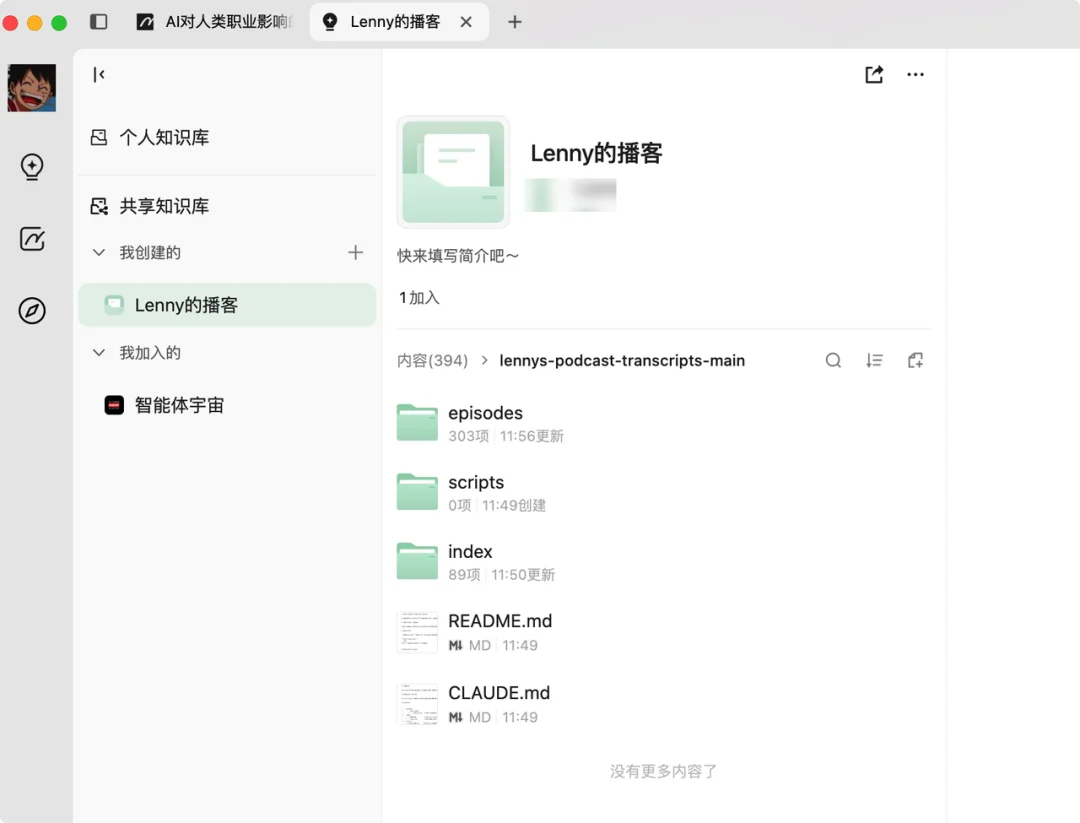Click 1加入 member count link
Viewport: 1080px width, 823px height.
(x=419, y=297)
